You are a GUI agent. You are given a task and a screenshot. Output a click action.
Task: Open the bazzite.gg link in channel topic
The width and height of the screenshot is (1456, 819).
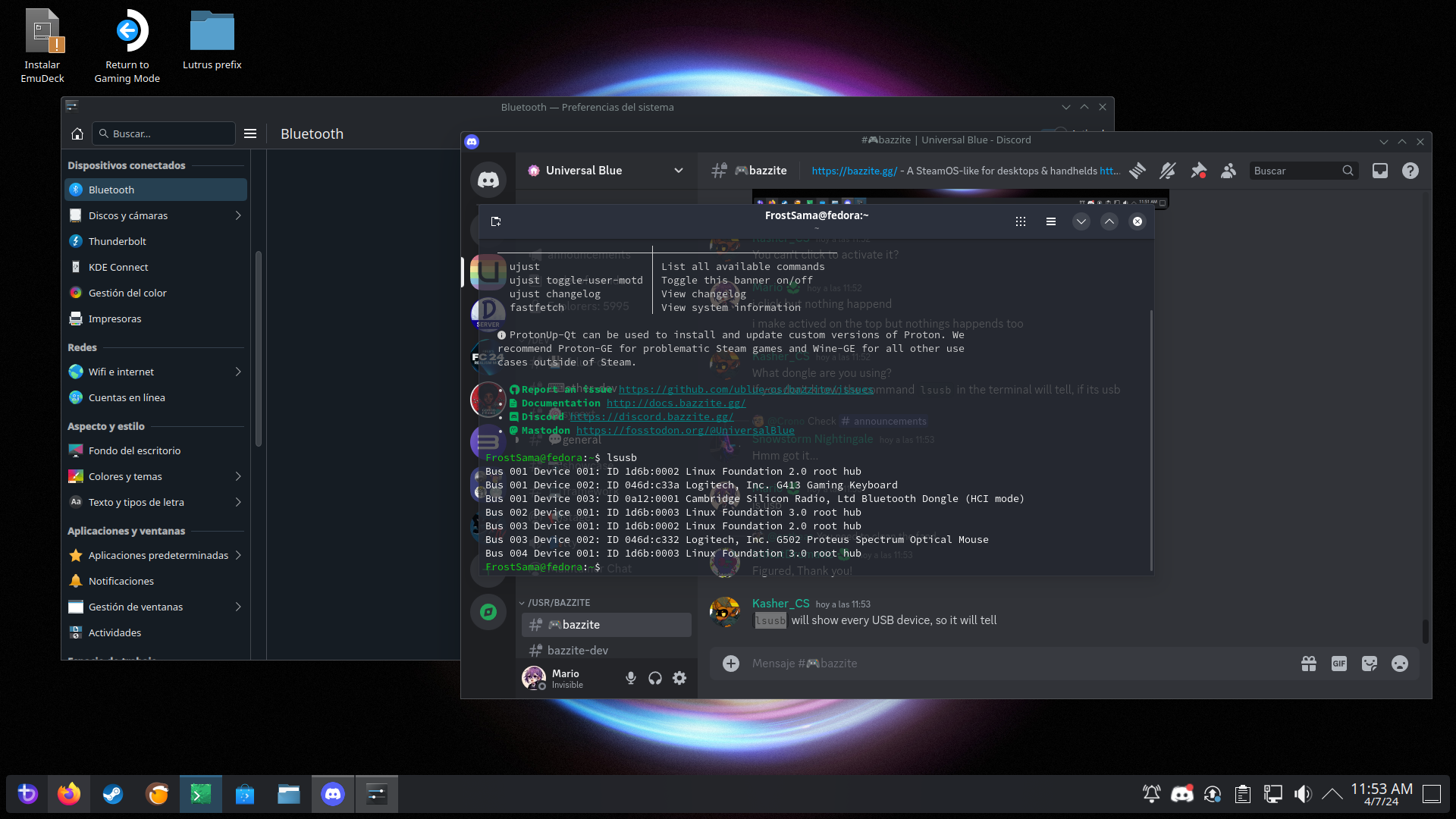tap(854, 171)
